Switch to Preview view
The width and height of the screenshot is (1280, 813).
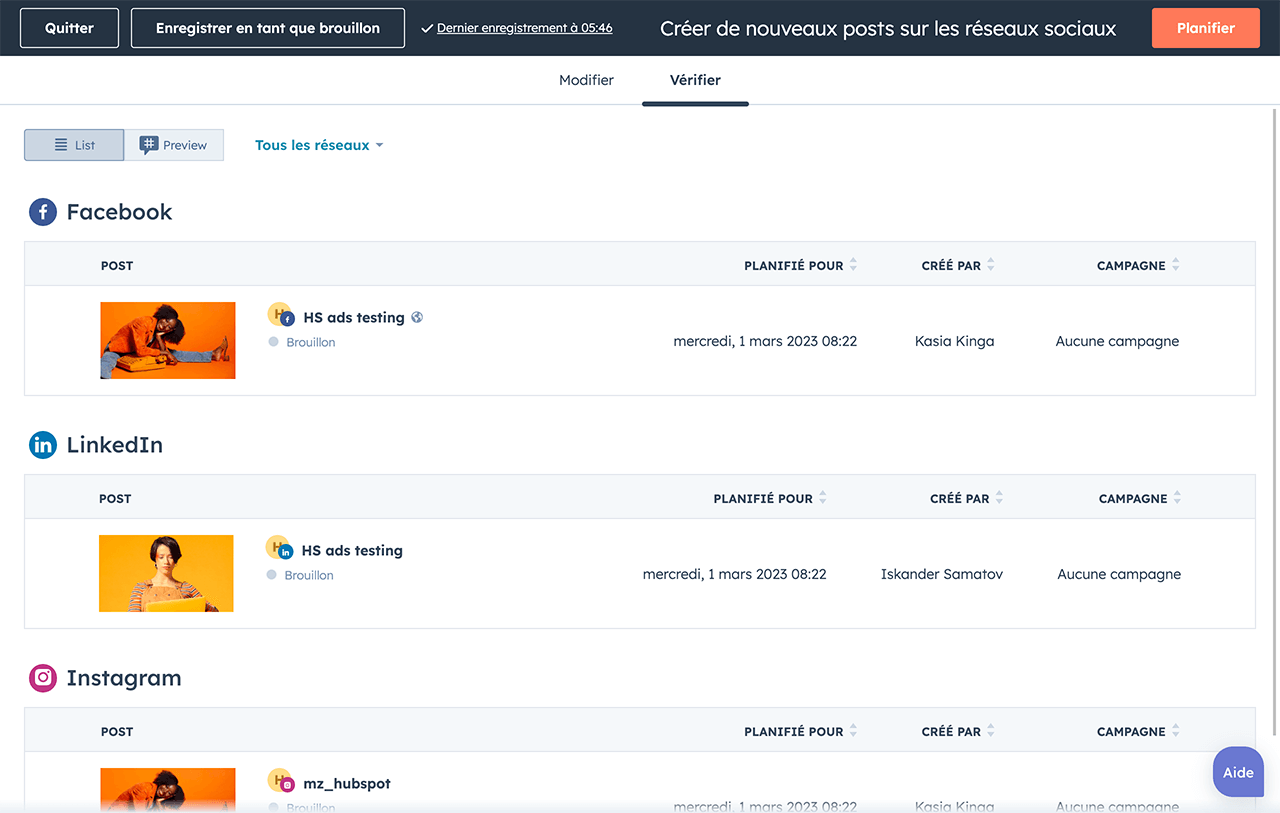174,145
